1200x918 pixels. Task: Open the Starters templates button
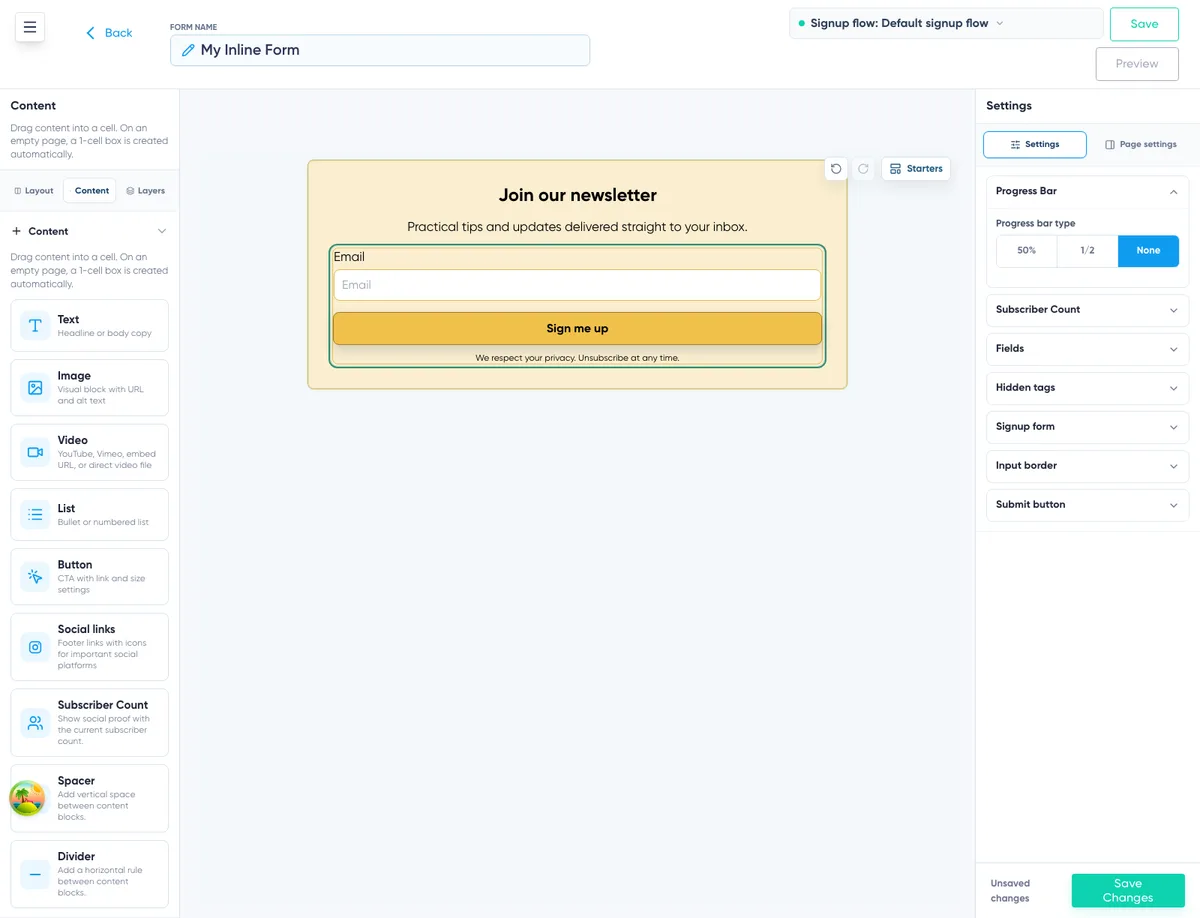(x=916, y=169)
